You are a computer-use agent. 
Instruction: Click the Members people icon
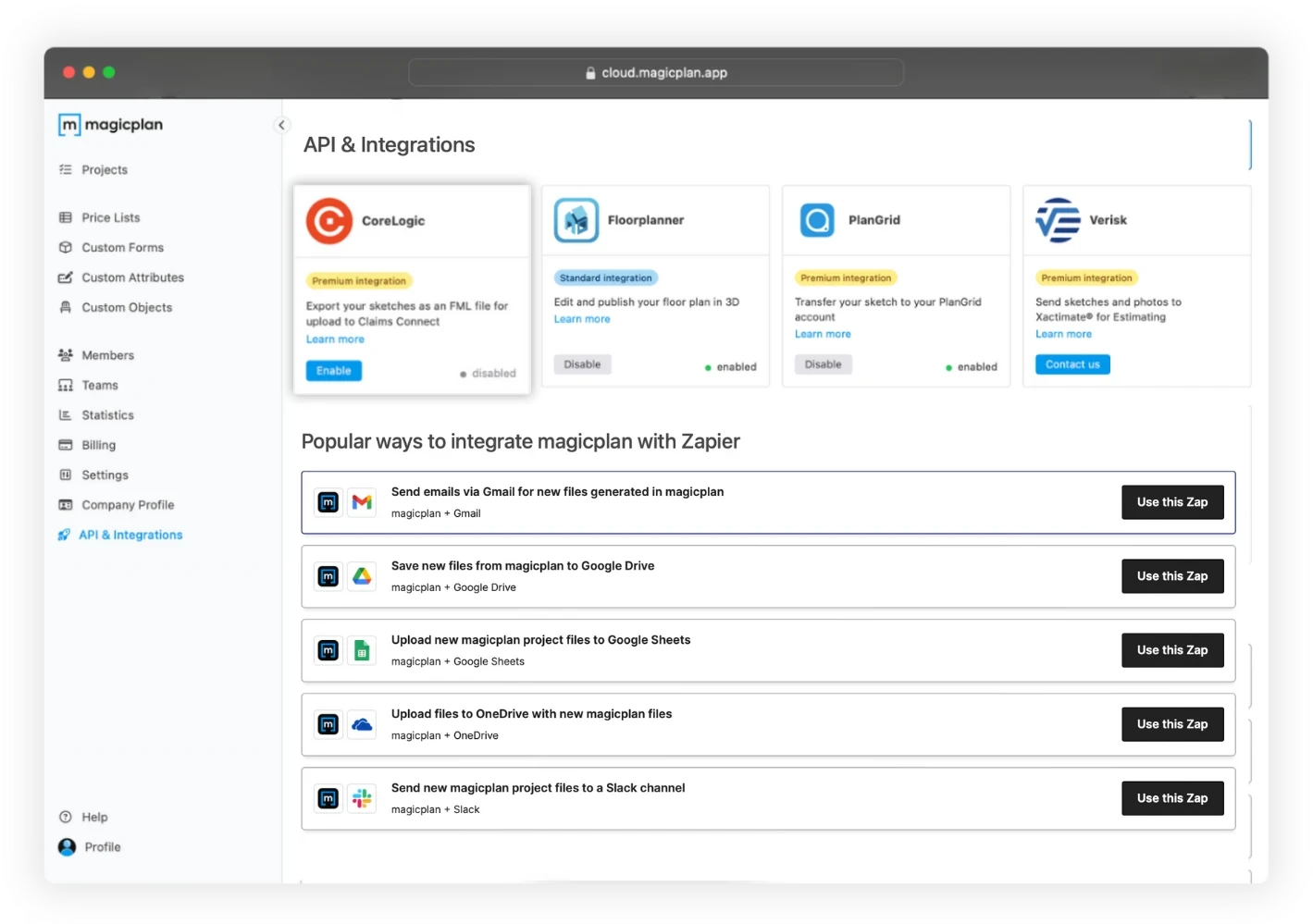point(66,355)
